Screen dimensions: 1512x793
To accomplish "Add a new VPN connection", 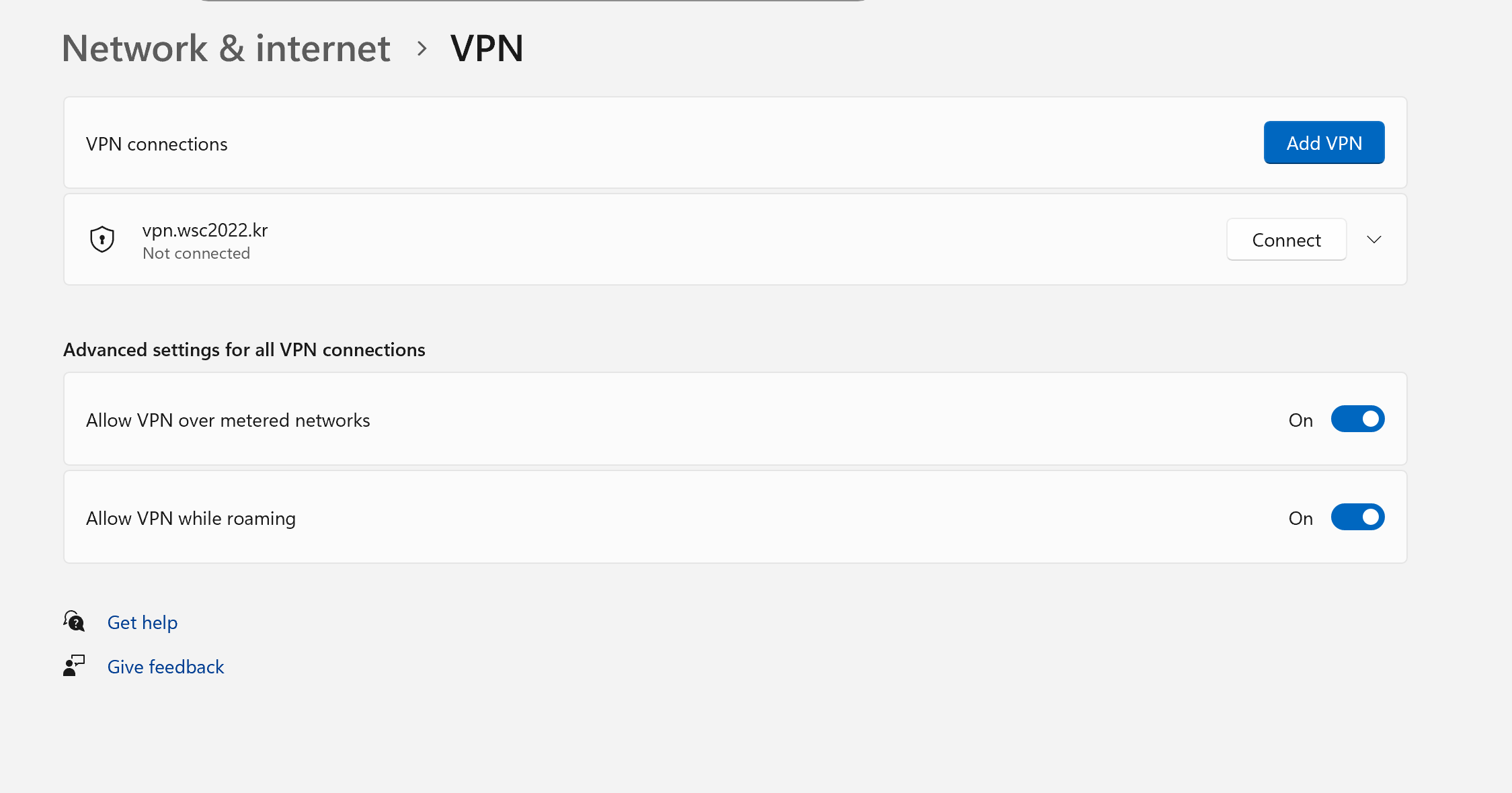I will click(x=1324, y=142).
